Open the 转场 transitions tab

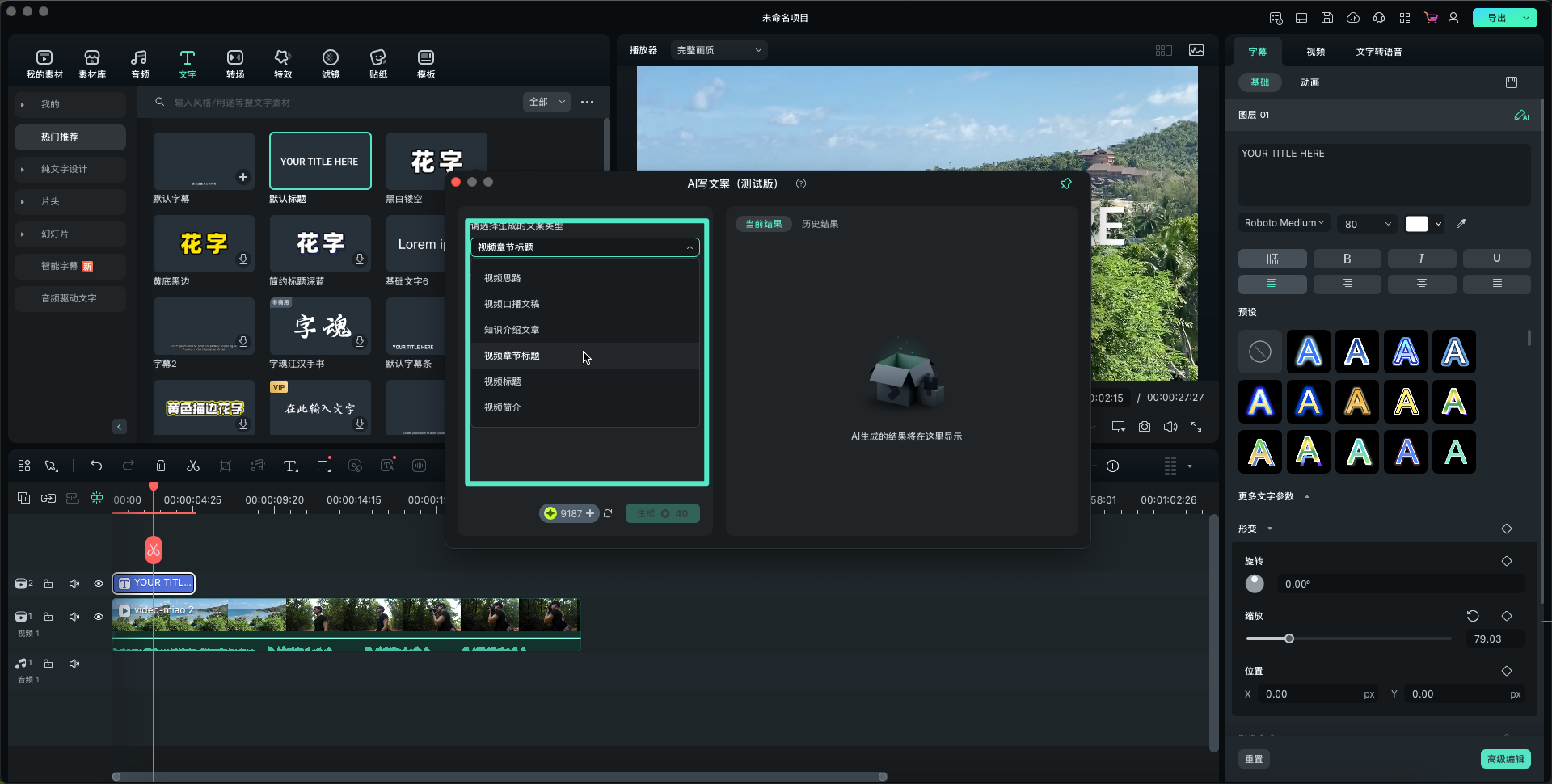[235, 64]
